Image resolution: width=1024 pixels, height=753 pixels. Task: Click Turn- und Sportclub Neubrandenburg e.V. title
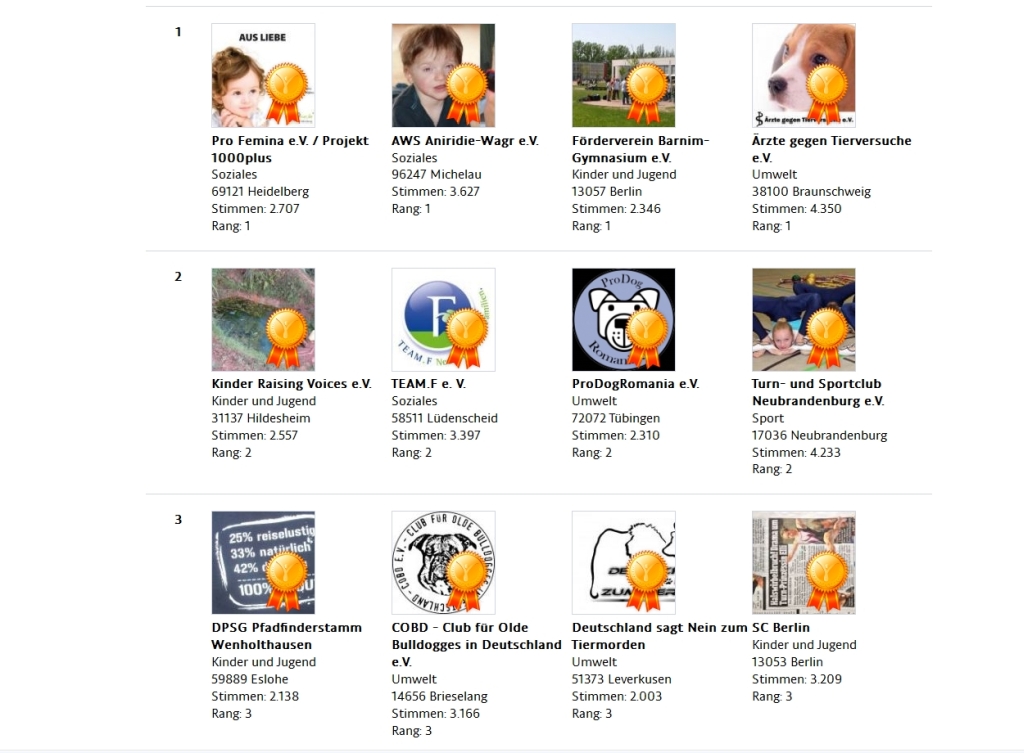click(x=818, y=393)
